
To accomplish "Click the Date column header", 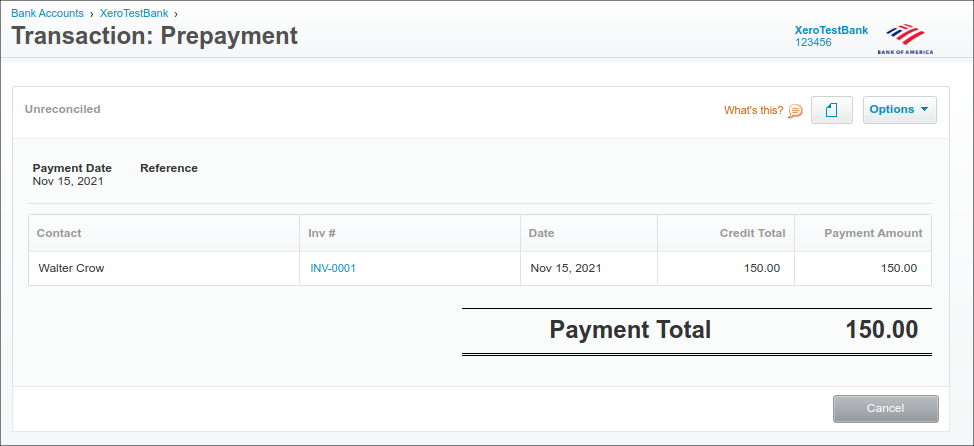I will point(541,233).
